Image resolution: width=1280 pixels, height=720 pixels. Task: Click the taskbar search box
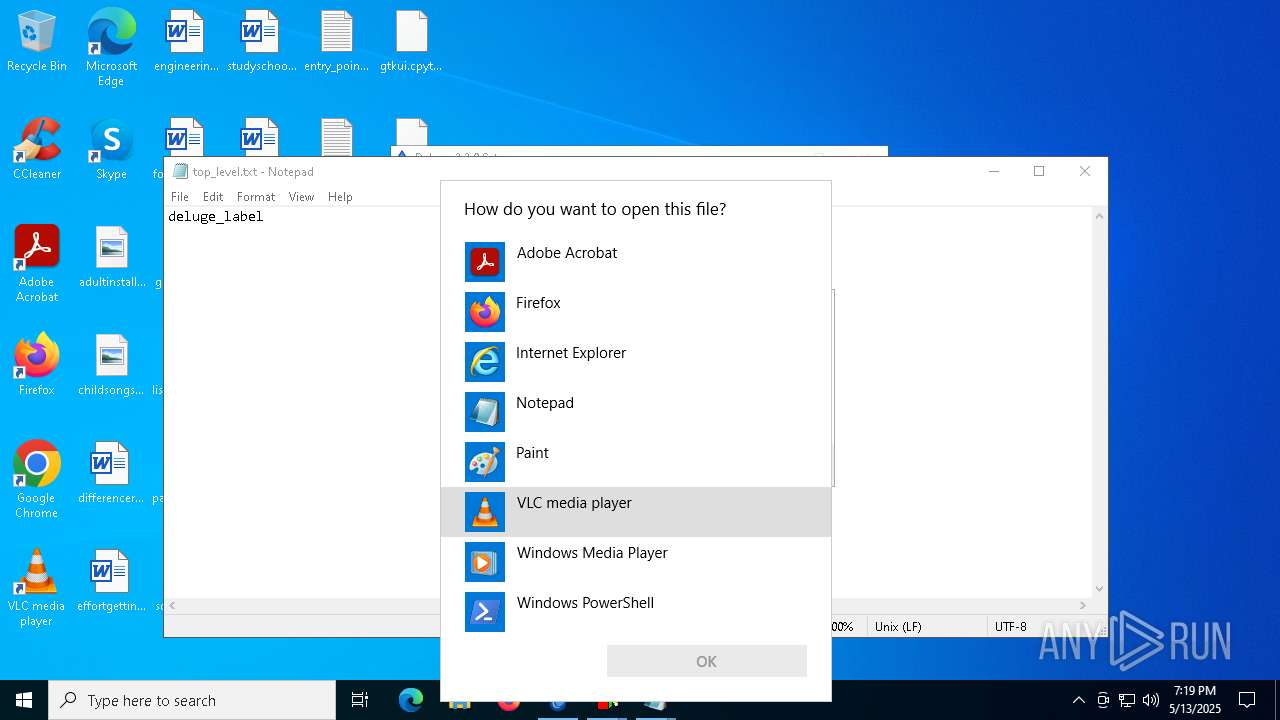pyautogui.click(x=192, y=700)
